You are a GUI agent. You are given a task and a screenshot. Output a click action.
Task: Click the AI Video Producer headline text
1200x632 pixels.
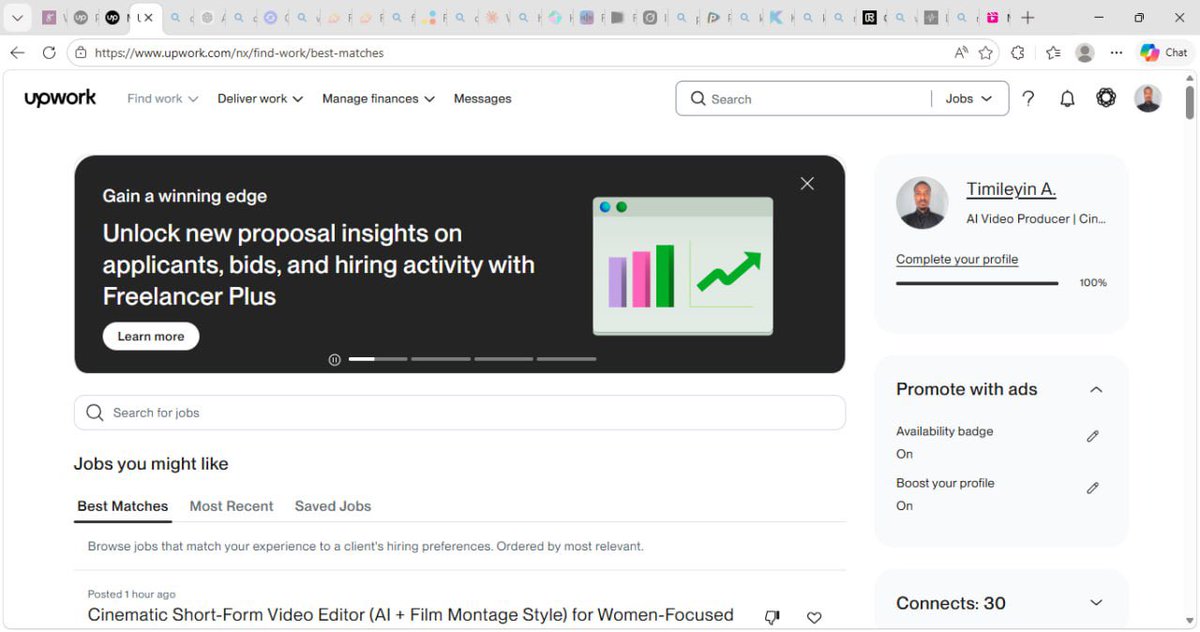(1036, 219)
